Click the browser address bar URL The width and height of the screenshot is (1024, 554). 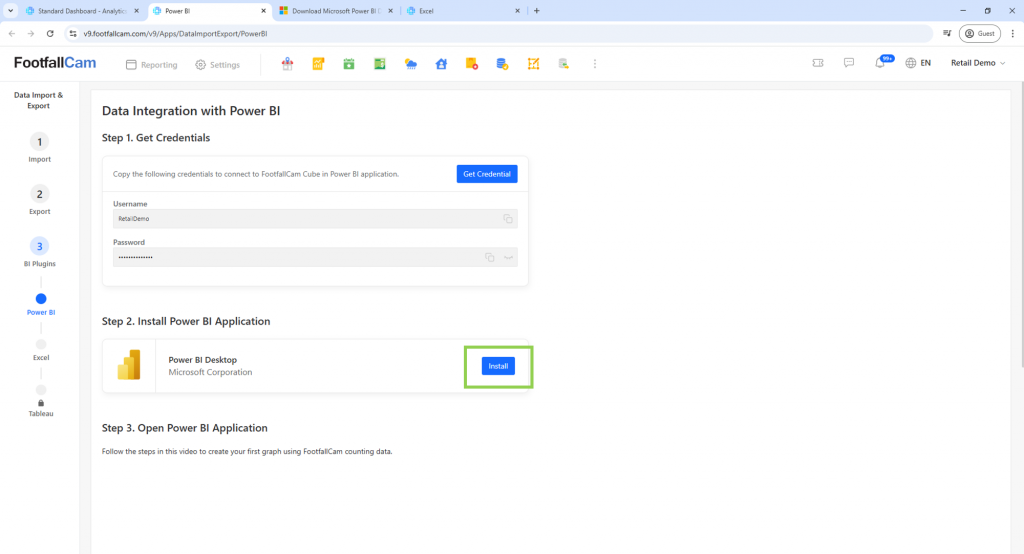[x=175, y=33]
